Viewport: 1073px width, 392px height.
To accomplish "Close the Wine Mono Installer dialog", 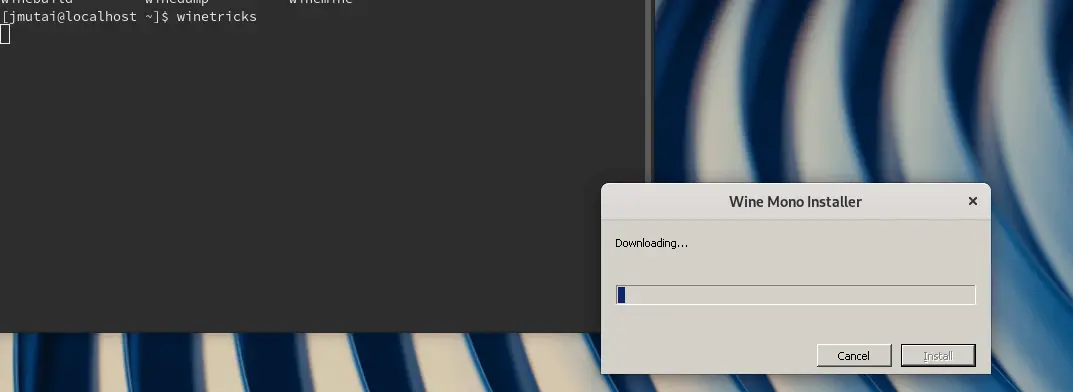I will 972,201.
